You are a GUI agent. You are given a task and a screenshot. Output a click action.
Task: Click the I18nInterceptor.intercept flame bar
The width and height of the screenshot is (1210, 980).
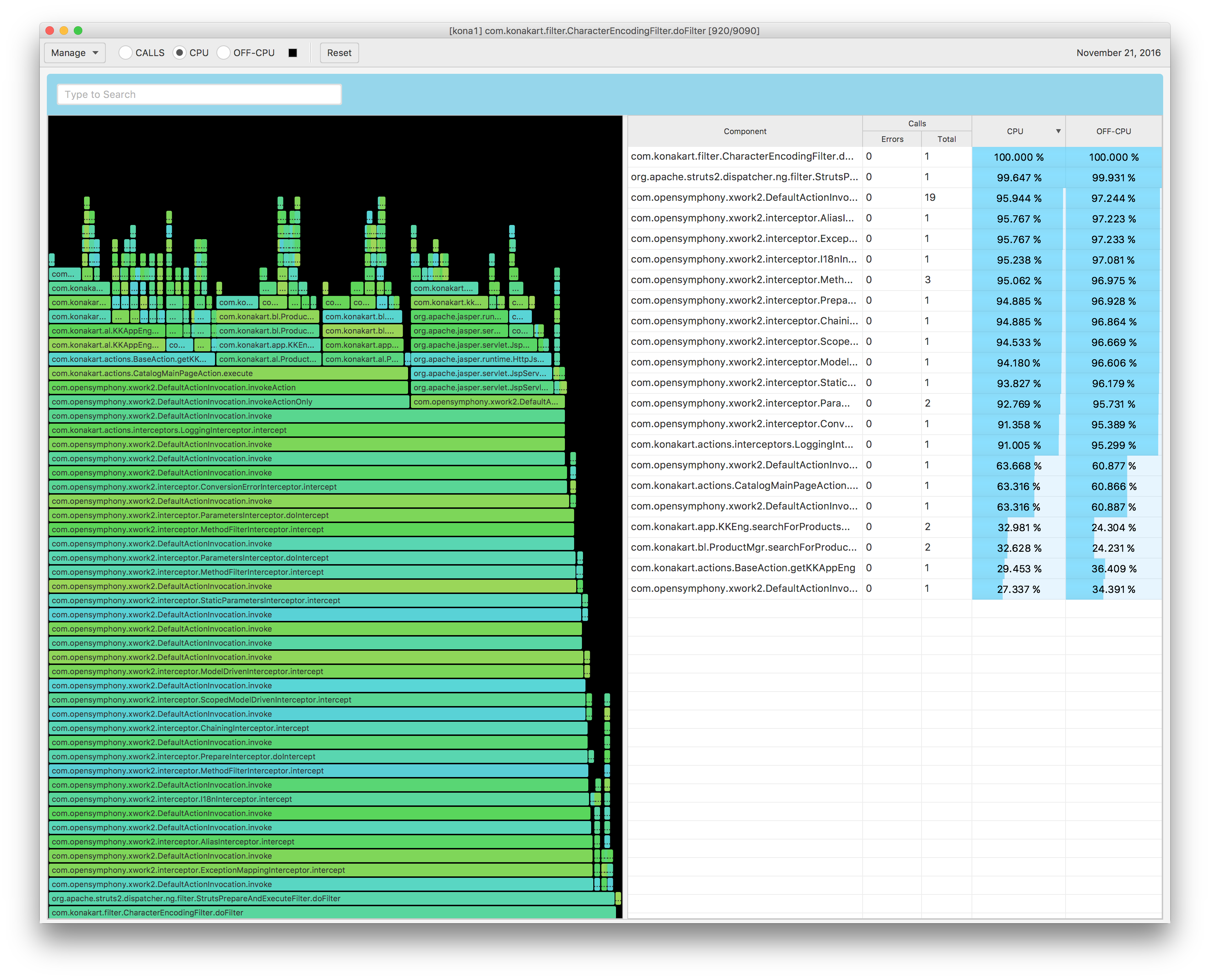319,799
